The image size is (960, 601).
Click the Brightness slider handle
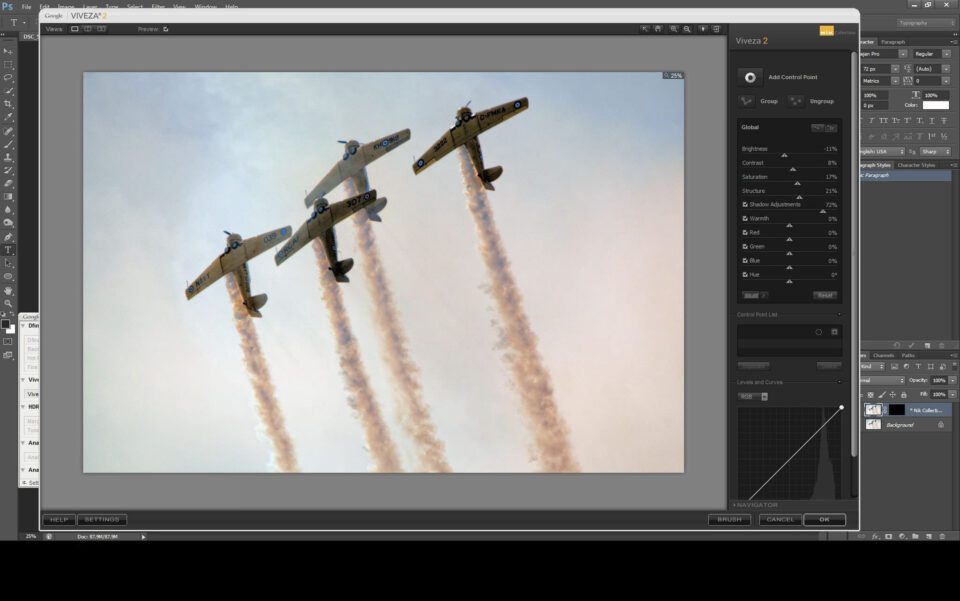point(784,155)
